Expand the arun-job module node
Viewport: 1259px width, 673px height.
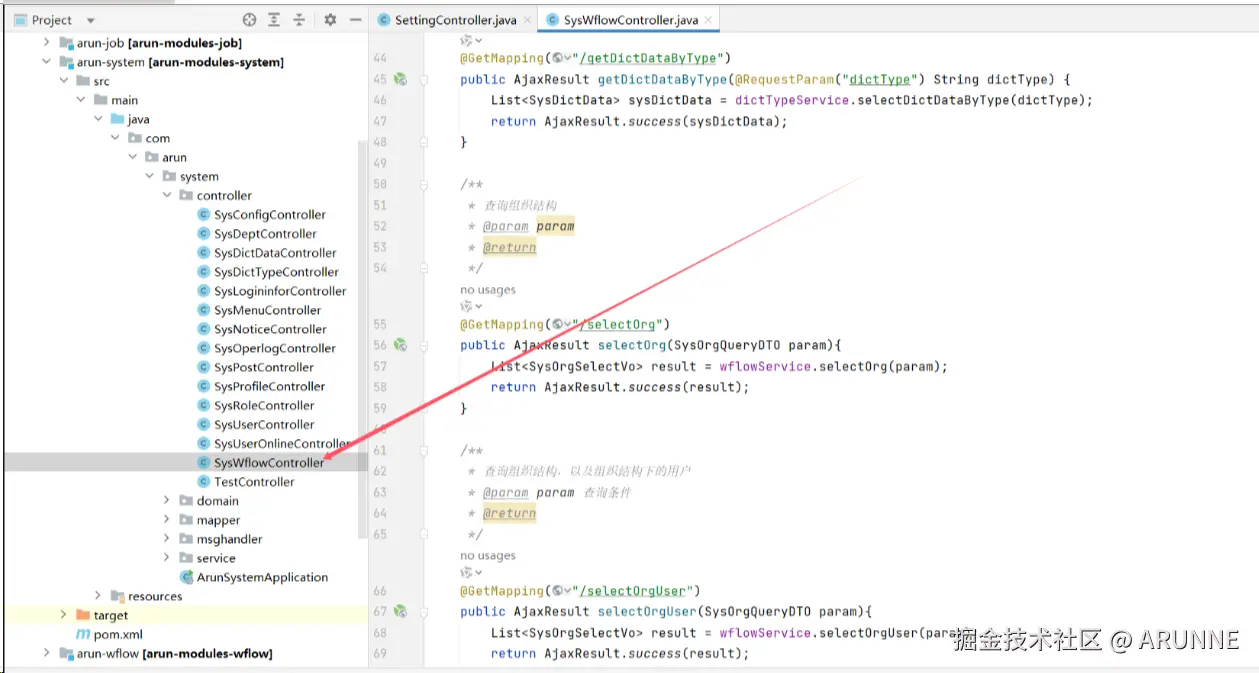click(46, 43)
